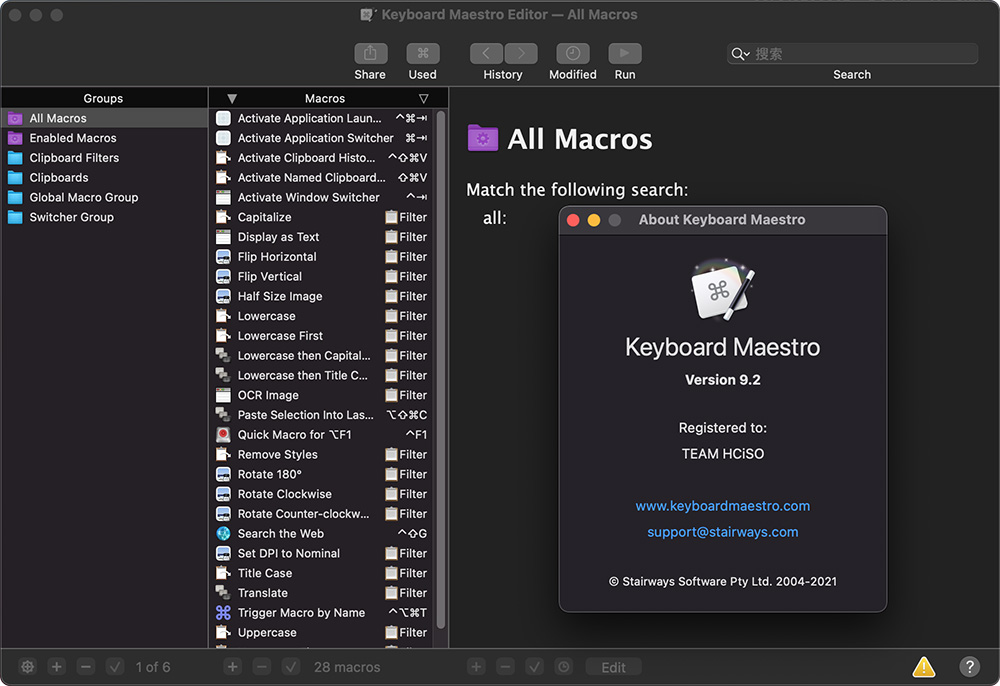Viewport: 1000px width, 686px height.
Task: Open the Clipboard Filters group
Action: [x=104, y=157]
